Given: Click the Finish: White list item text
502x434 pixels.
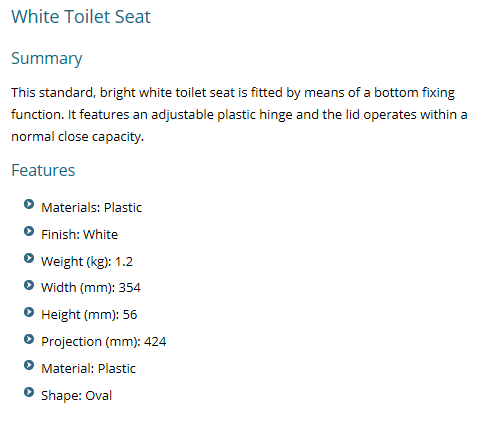Looking at the screenshot, I should coord(79,235).
